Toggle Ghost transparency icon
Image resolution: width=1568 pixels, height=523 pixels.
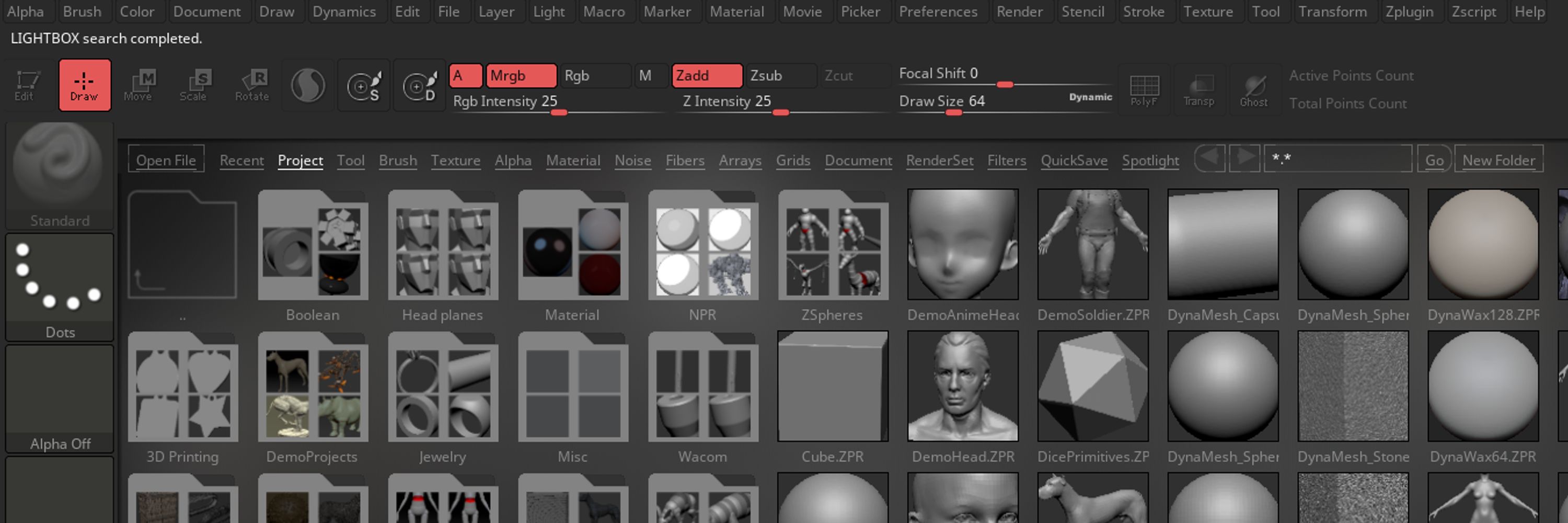1254,90
